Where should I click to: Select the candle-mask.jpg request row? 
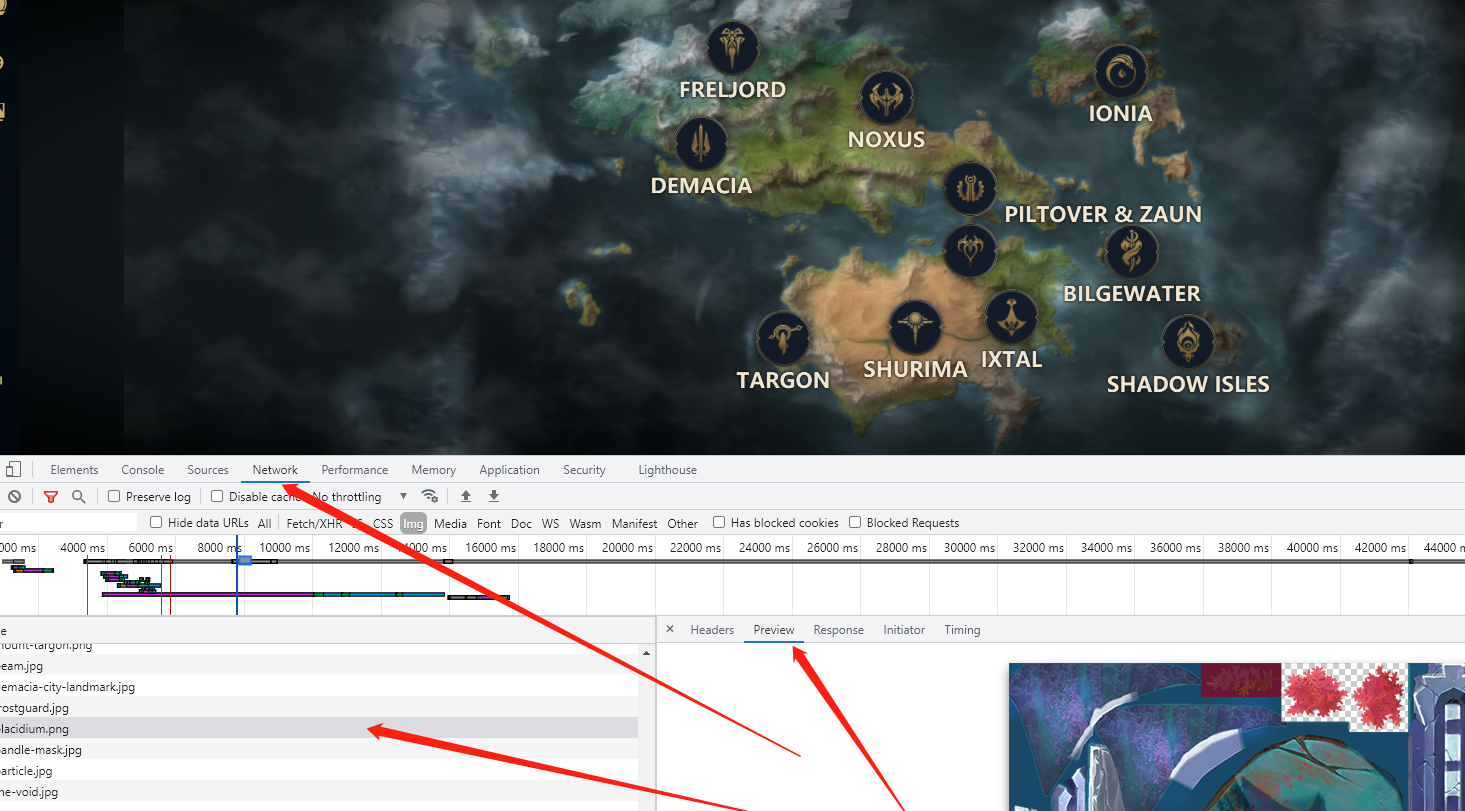point(319,750)
